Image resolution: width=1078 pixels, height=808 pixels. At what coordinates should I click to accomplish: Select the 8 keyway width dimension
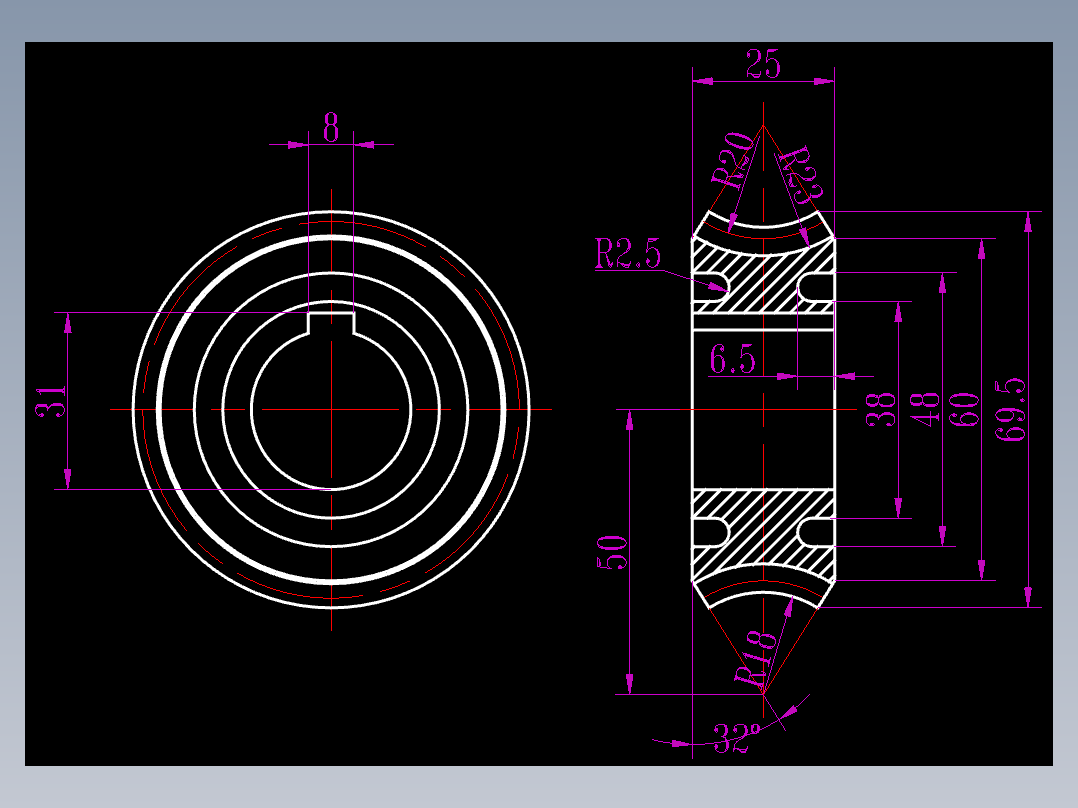pyautogui.click(x=331, y=128)
